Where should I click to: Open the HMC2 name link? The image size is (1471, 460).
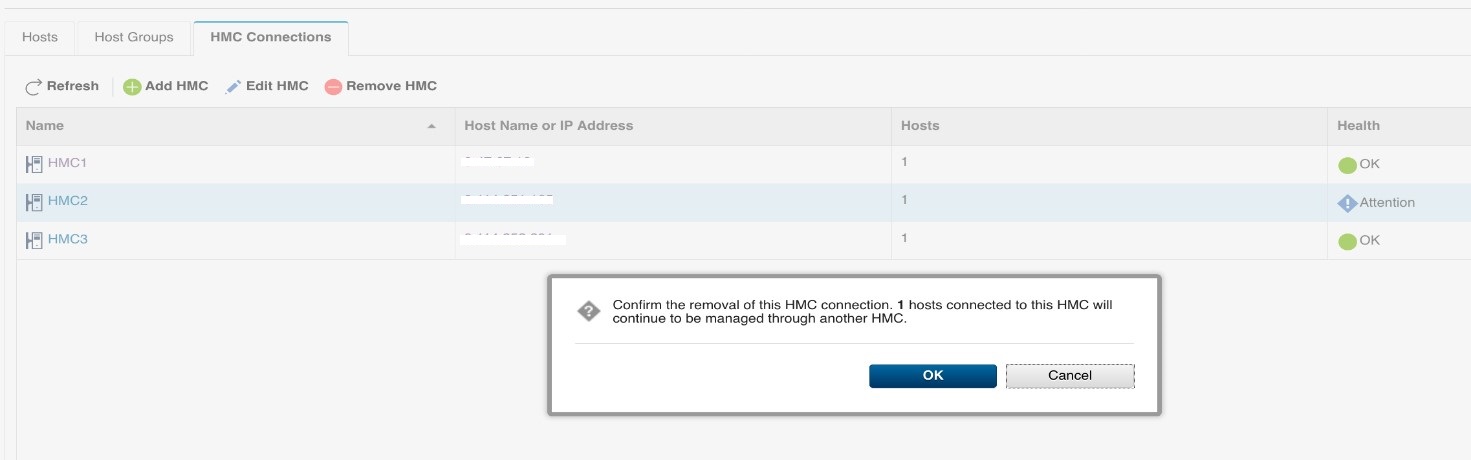click(x=68, y=201)
